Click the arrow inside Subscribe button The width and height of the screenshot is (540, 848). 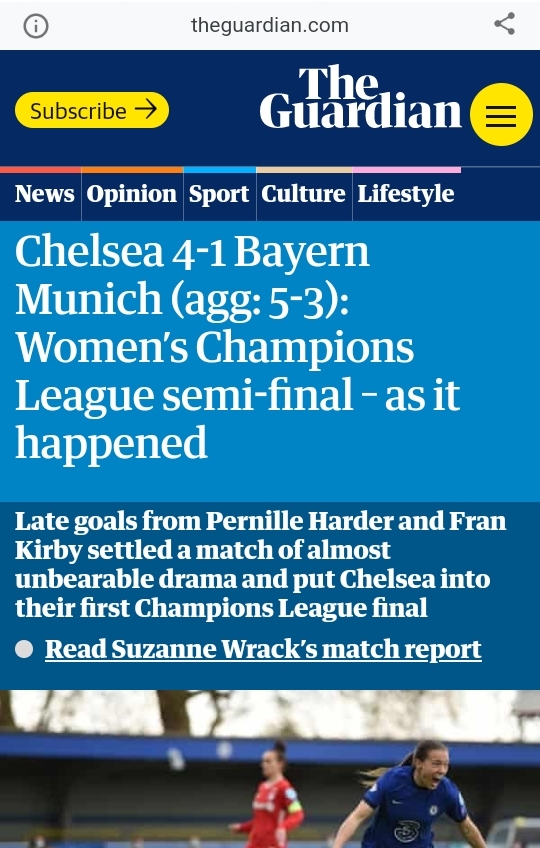point(146,110)
